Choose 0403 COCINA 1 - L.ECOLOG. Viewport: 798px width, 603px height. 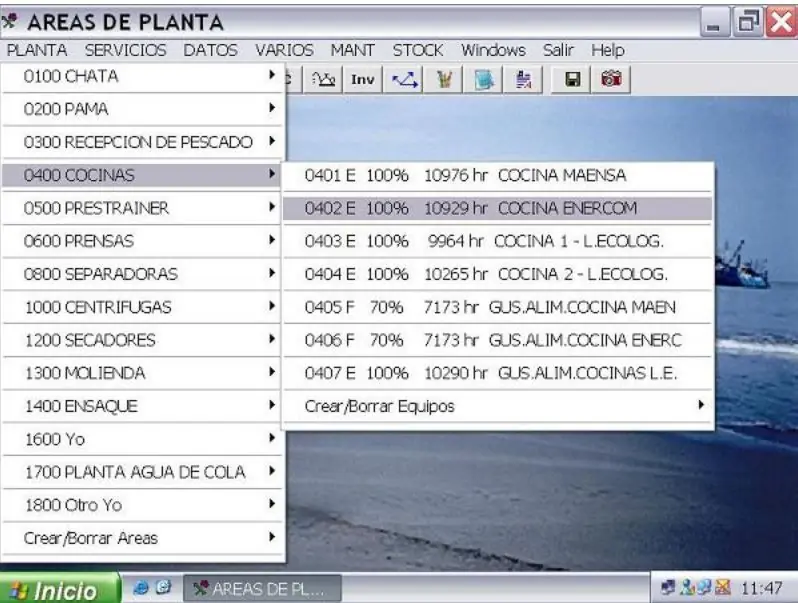[x=498, y=241]
